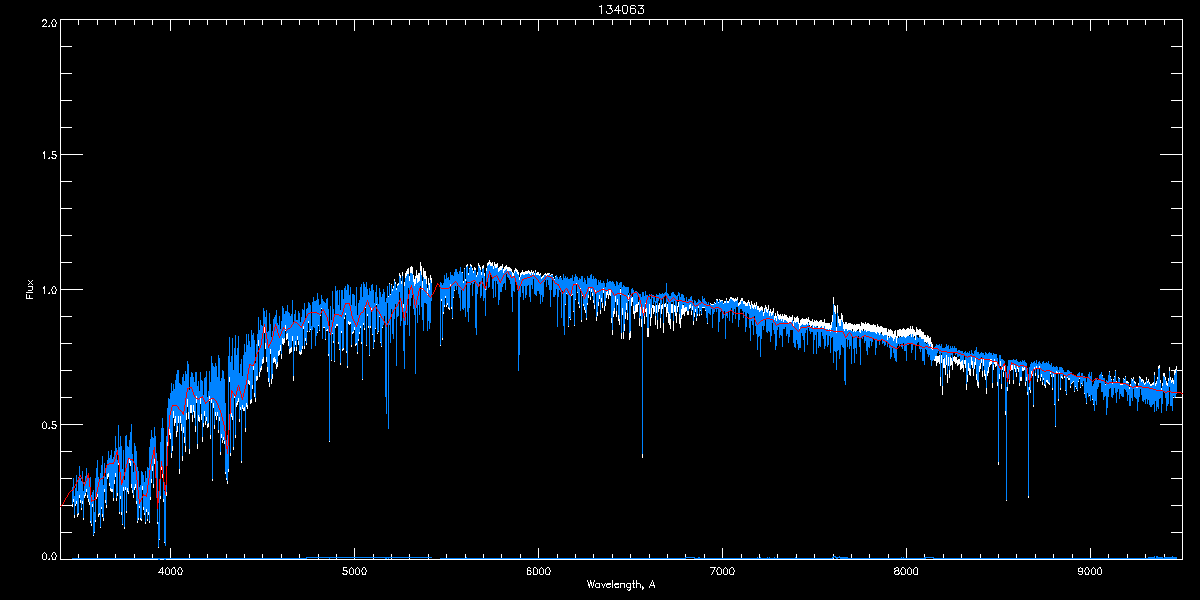Click the 0.5 y-axis tick label
The height and width of the screenshot is (600, 1200).
pyautogui.click(x=47, y=424)
